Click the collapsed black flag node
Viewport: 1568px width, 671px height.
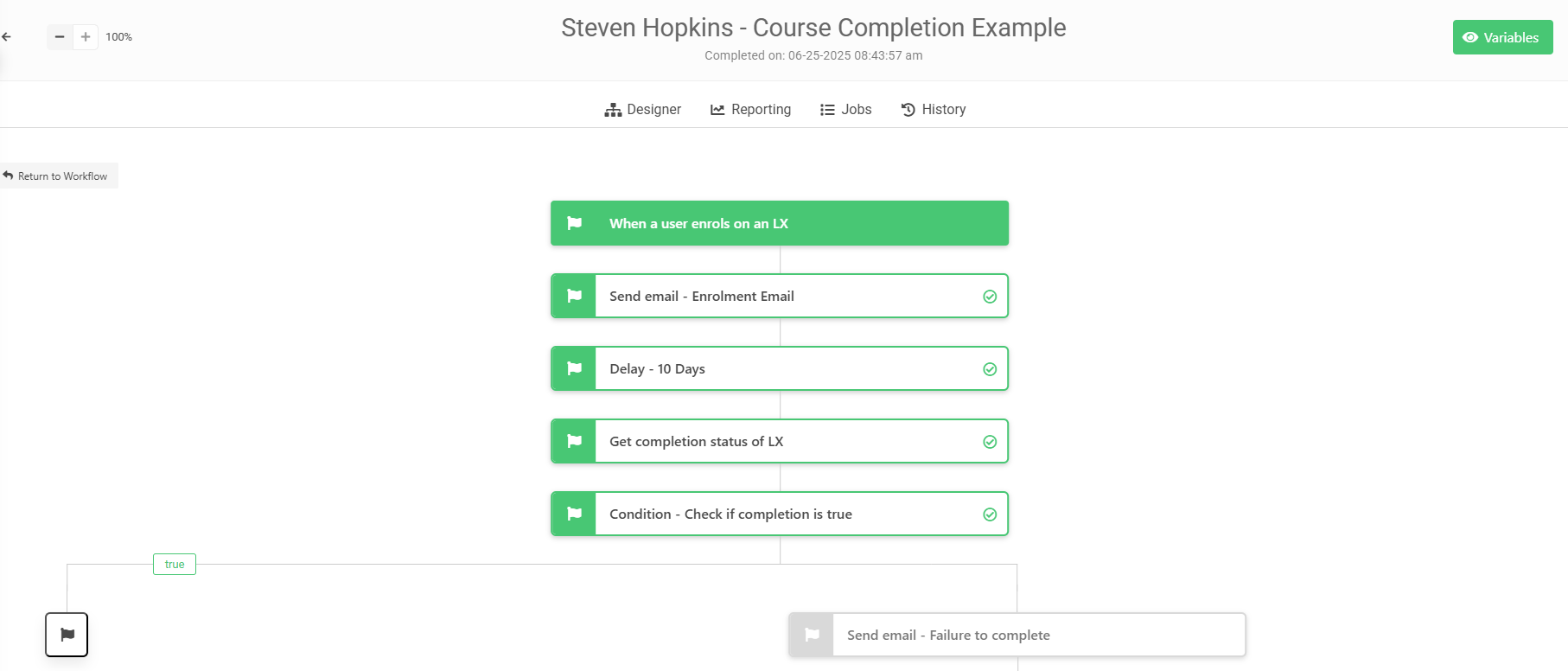click(67, 635)
